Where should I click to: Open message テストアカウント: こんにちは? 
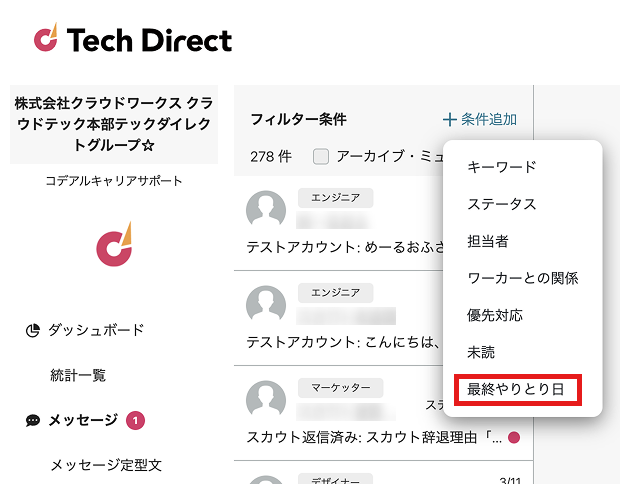pos(343,342)
